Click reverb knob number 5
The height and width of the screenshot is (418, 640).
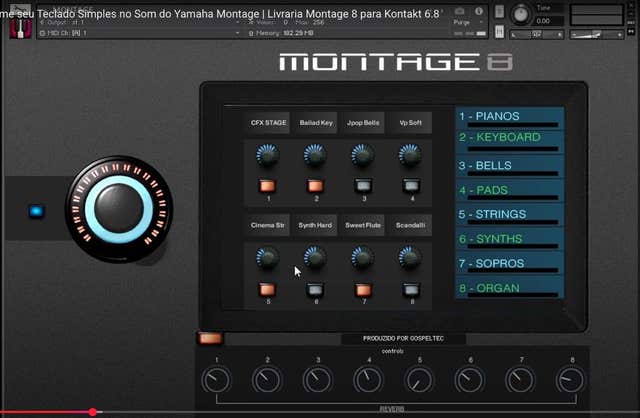(x=419, y=380)
